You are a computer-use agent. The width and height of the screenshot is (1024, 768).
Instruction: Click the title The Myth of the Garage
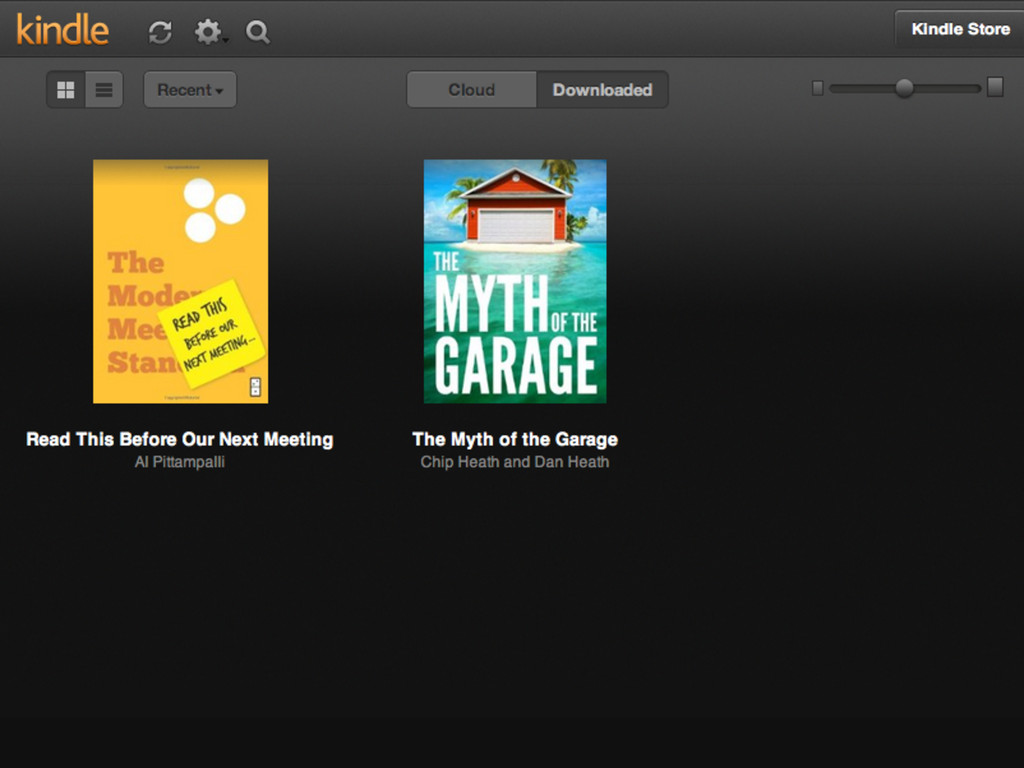pos(515,439)
